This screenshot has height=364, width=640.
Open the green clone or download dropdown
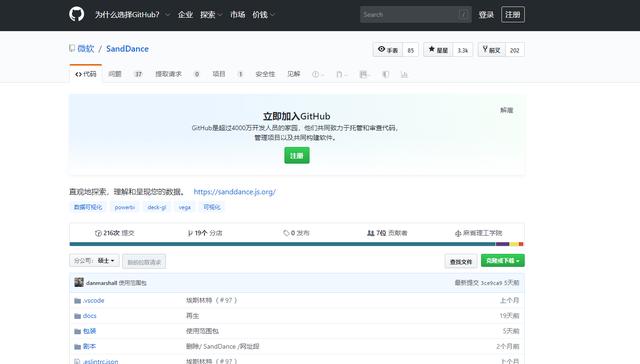point(503,260)
